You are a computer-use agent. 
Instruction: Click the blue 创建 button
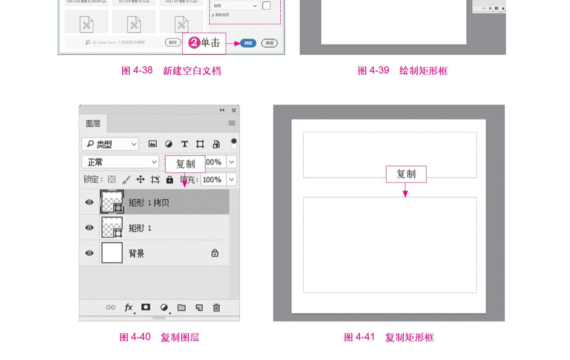pos(248,43)
